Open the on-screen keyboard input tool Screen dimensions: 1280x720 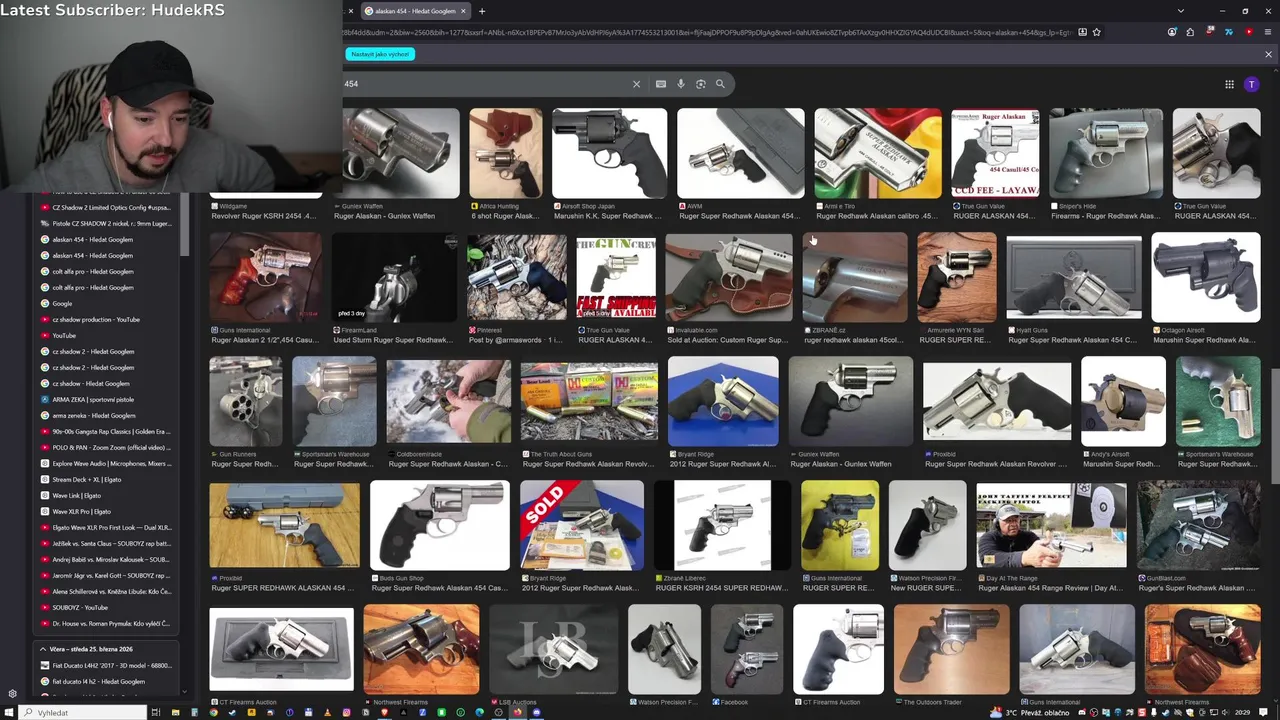point(661,84)
